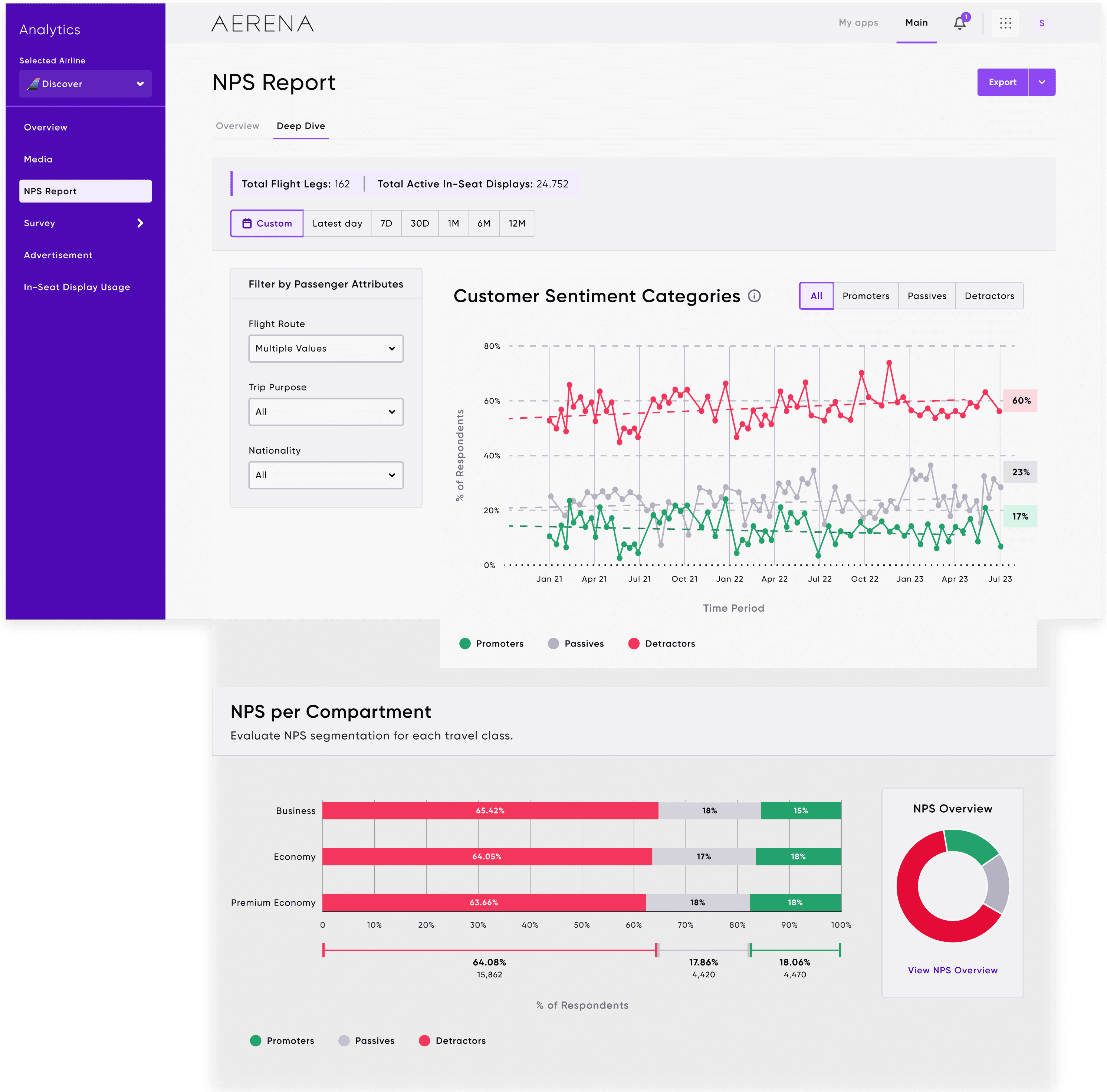Click the info icon beside Customer Sentiment Categories
This screenshot has height=1092, width=1107.
(x=755, y=296)
